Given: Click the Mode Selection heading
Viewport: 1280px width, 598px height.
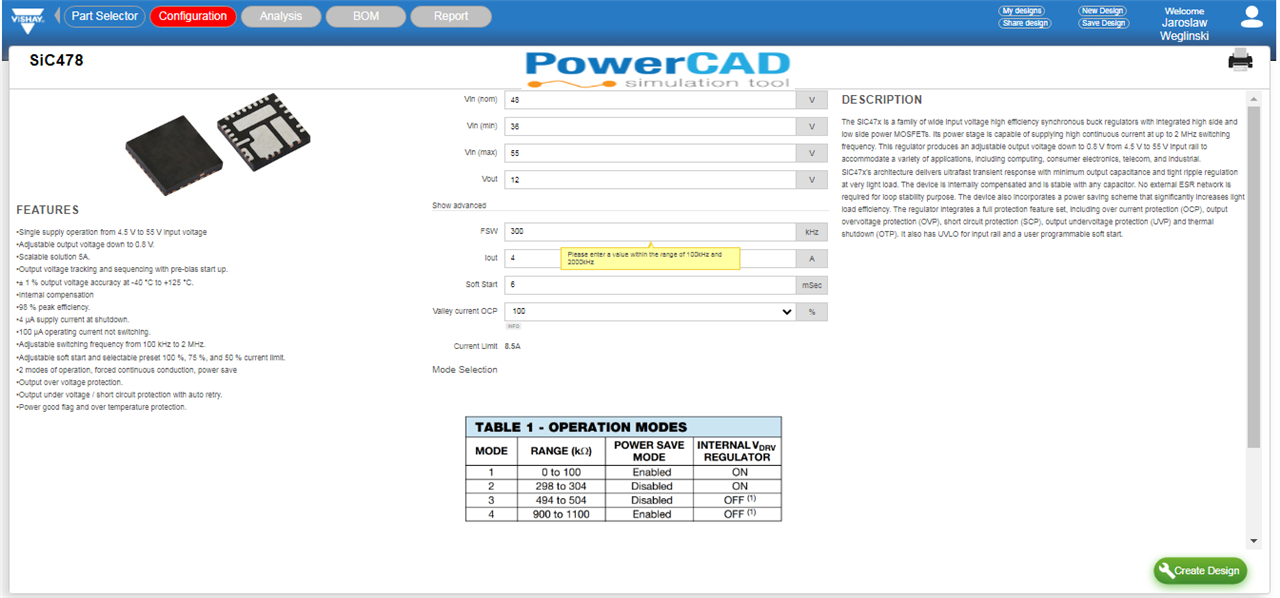Looking at the screenshot, I should pyautogui.click(x=465, y=370).
